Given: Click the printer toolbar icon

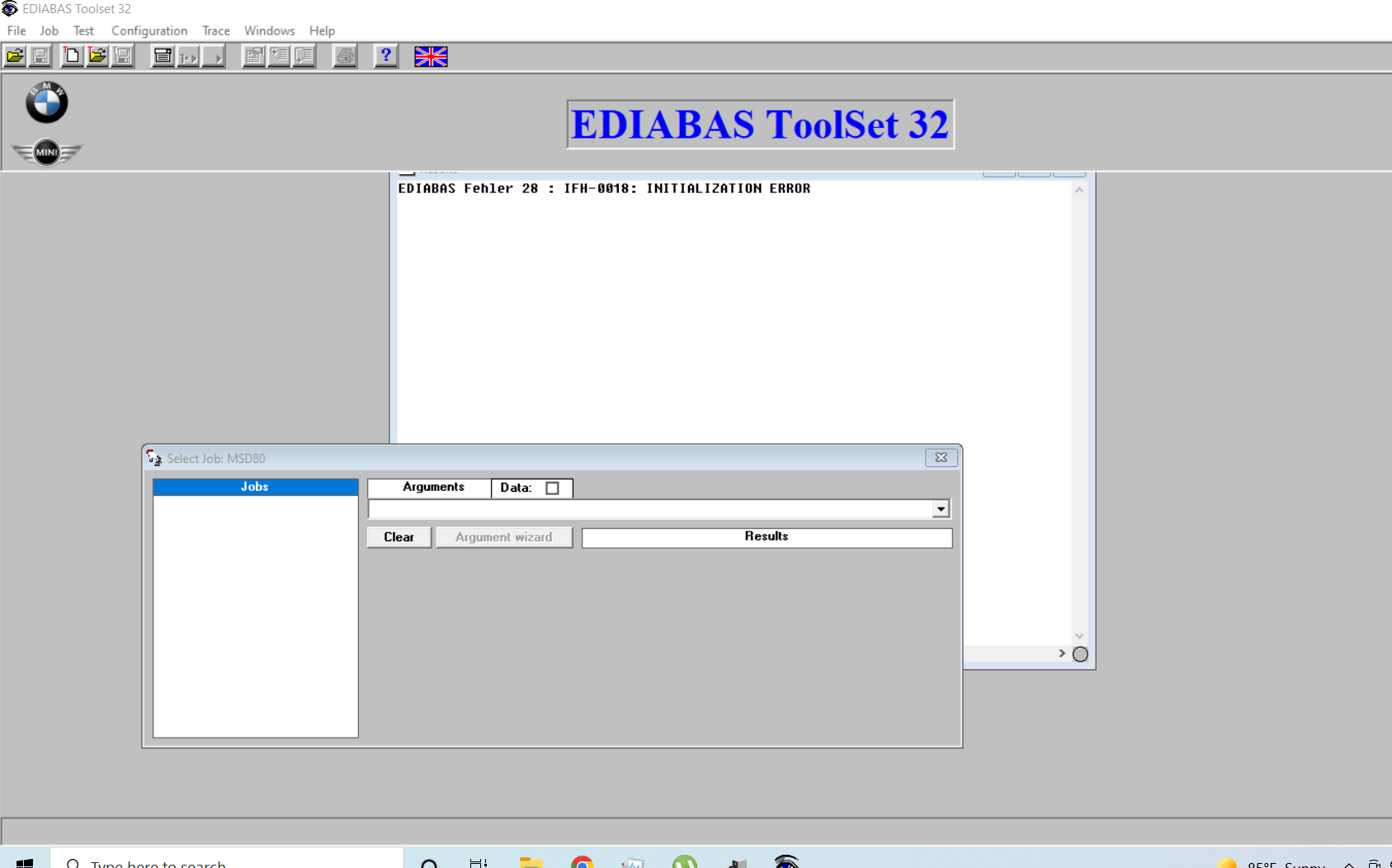Looking at the screenshot, I should click(345, 56).
